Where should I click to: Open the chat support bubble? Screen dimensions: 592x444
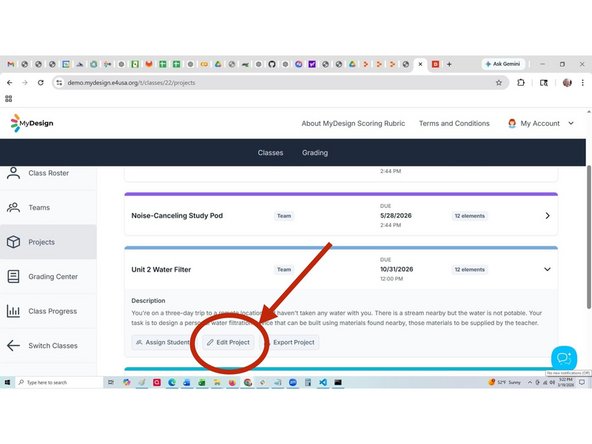[x=564, y=358]
